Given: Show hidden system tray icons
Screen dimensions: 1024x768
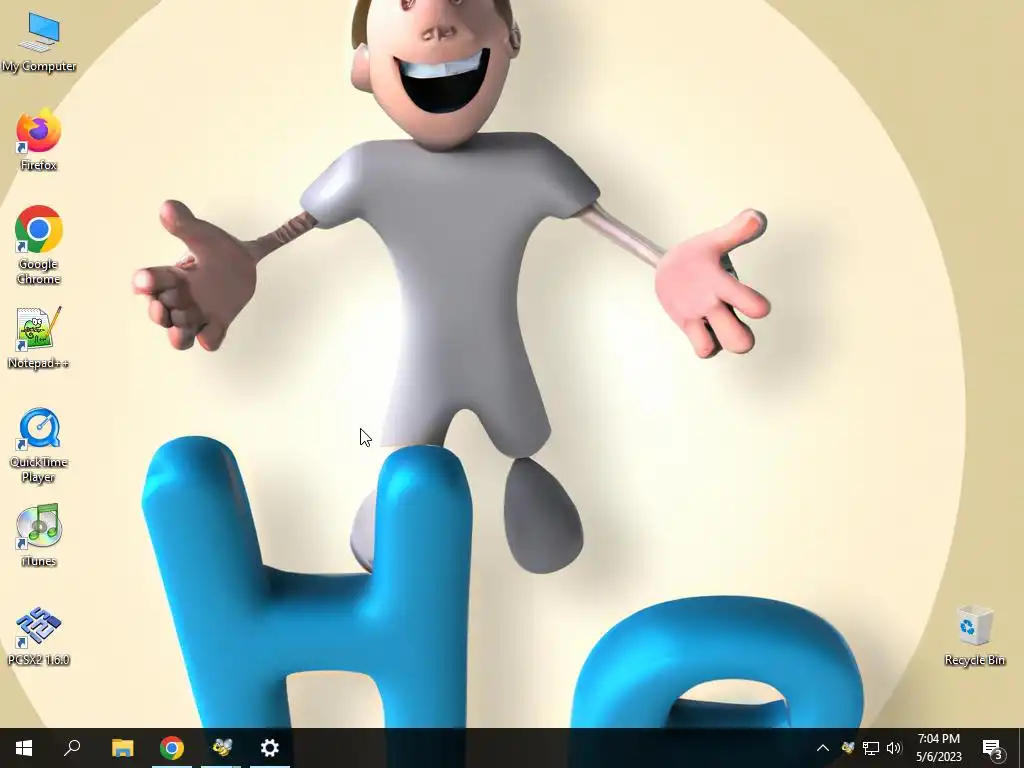Looking at the screenshot, I should (823, 748).
